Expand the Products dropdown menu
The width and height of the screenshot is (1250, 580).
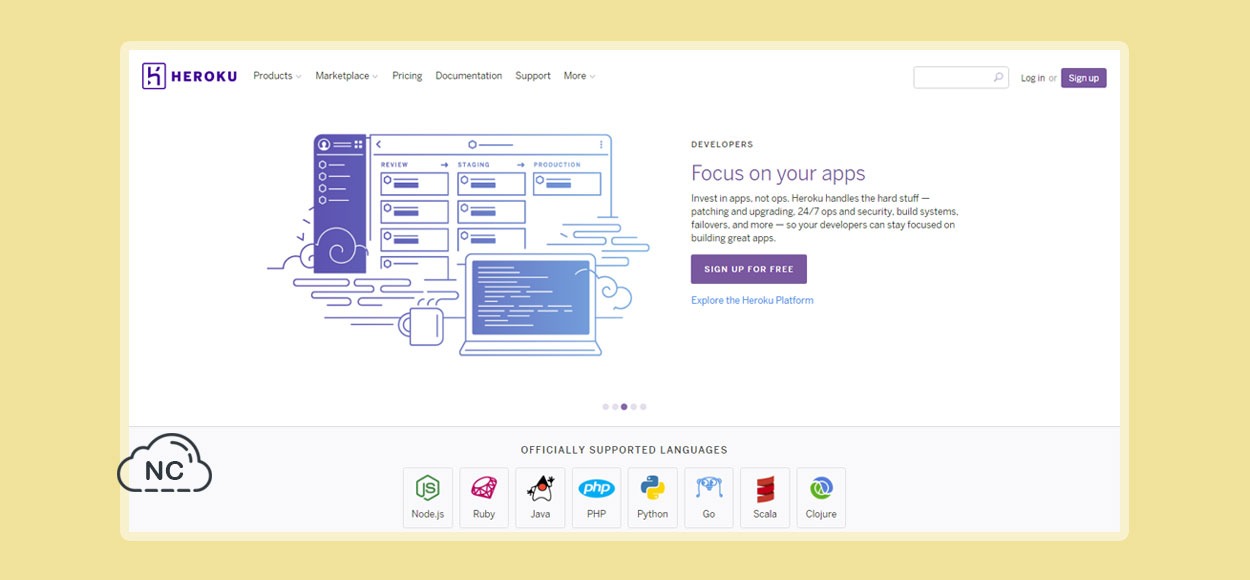(277, 76)
